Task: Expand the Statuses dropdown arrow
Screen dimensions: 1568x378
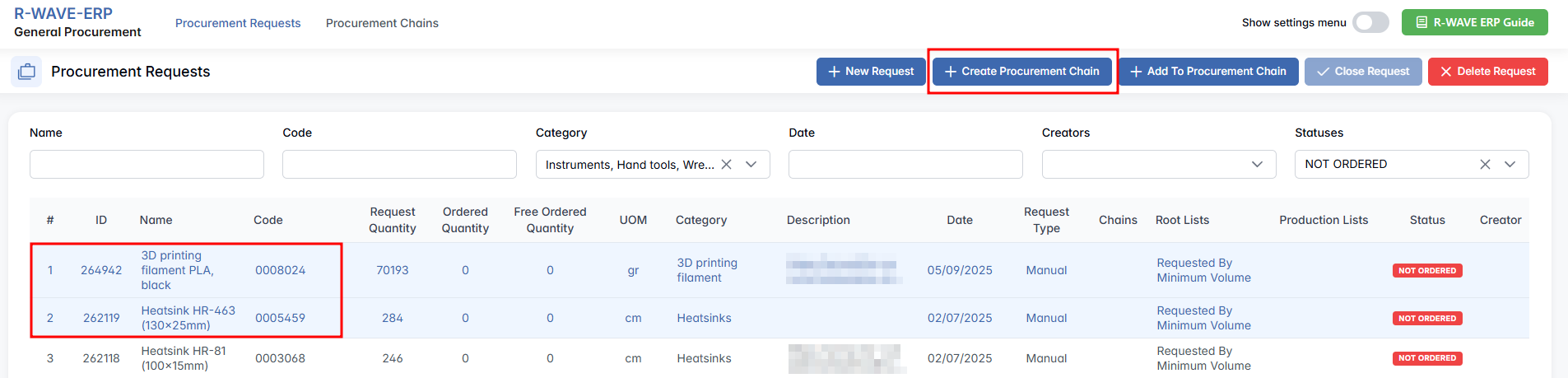Action: pyautogui.click(x=1510, y=165)
